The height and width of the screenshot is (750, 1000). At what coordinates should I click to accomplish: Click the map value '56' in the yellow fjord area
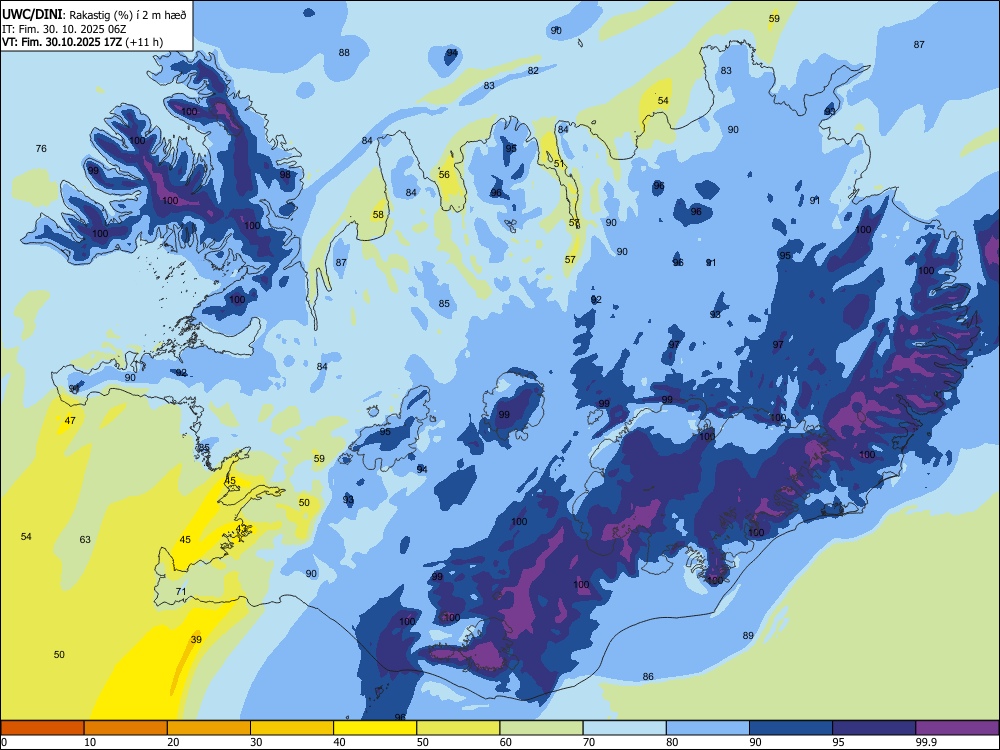445,175
